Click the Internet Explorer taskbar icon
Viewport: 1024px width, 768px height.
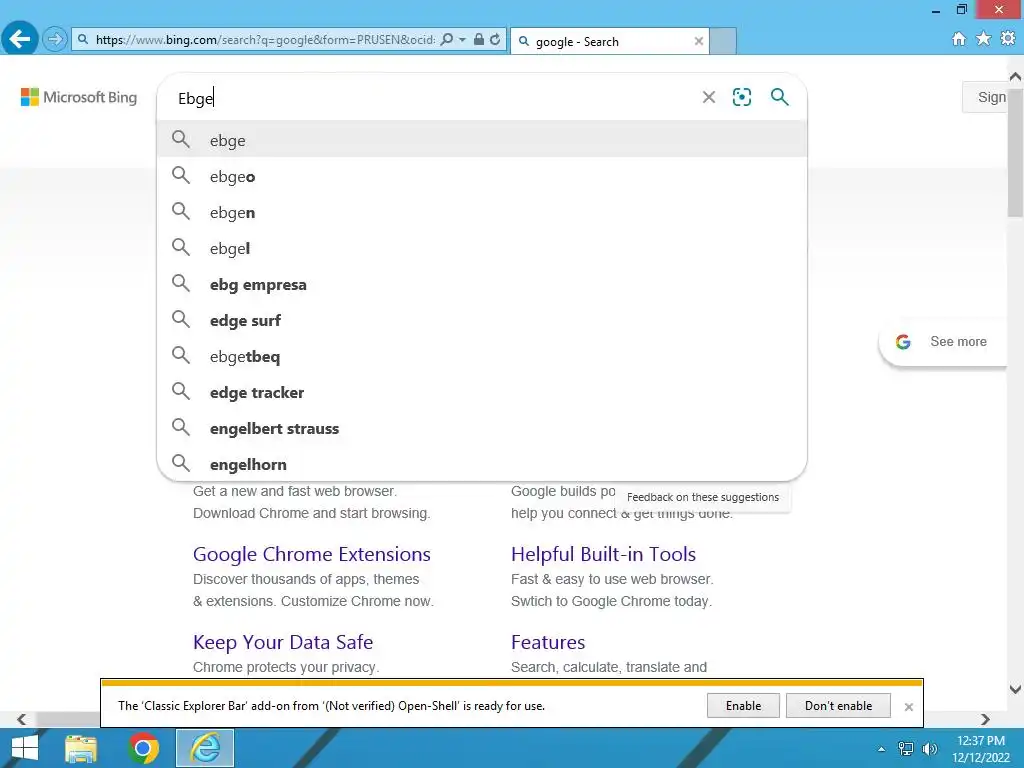205,748
